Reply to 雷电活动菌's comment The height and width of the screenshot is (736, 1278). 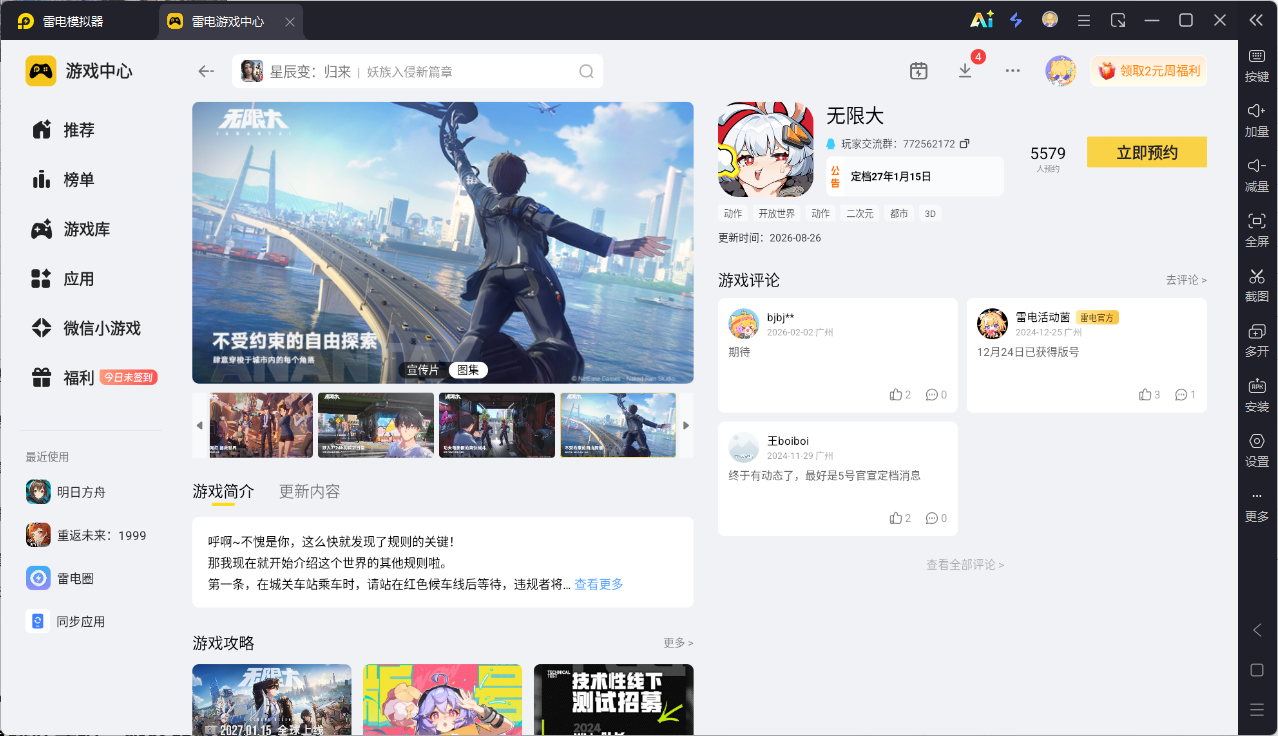pos(1186,395)
